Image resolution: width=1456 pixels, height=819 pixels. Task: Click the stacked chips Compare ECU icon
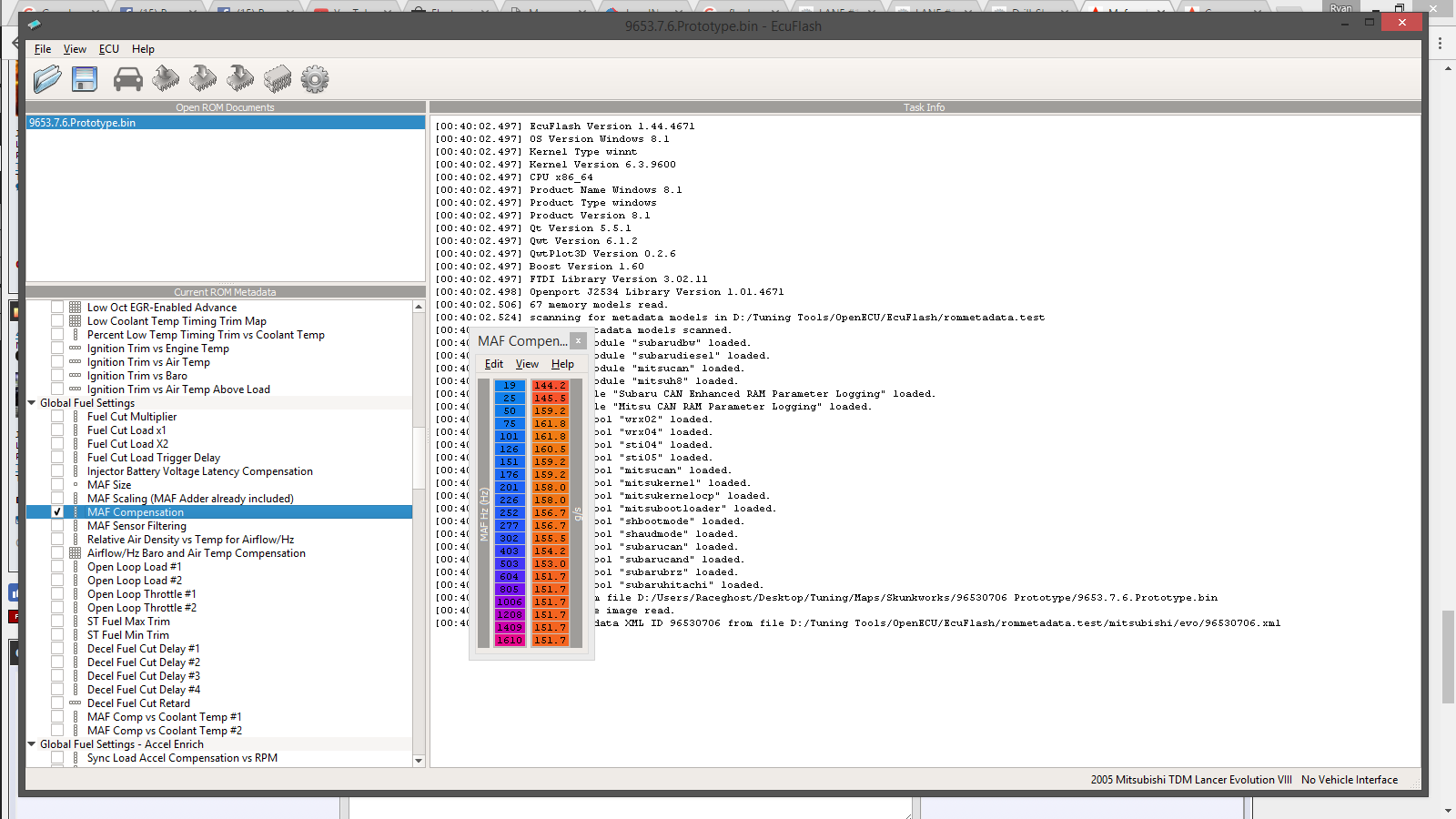click(x=278, y=79)
